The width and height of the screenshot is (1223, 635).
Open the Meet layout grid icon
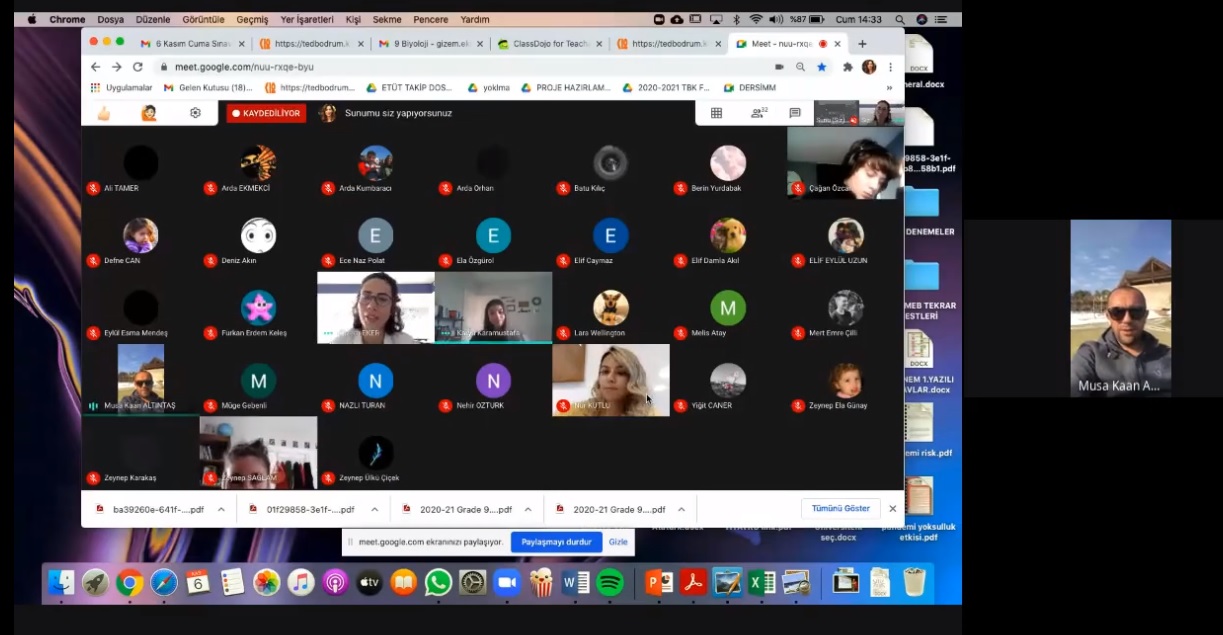(x=716, y=113)
